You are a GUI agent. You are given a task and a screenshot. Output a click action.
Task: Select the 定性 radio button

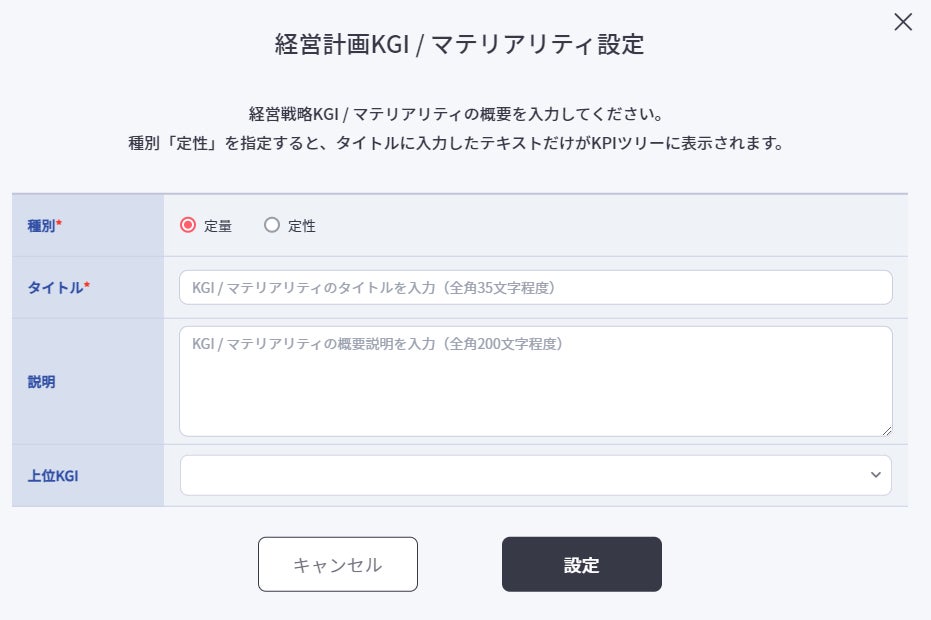point(272,225)
